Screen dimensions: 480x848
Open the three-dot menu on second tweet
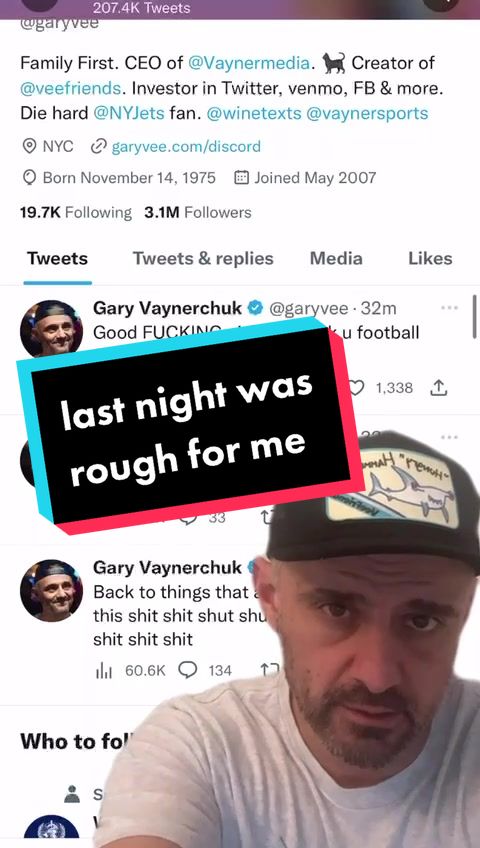pyautogui.click(x=449, y=437)
